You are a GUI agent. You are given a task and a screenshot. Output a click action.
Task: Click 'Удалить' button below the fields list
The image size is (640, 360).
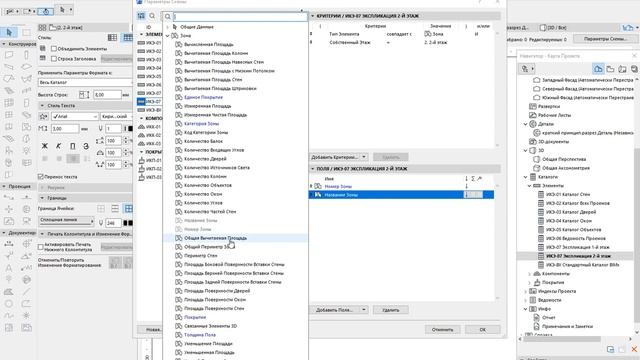(391, 310)
